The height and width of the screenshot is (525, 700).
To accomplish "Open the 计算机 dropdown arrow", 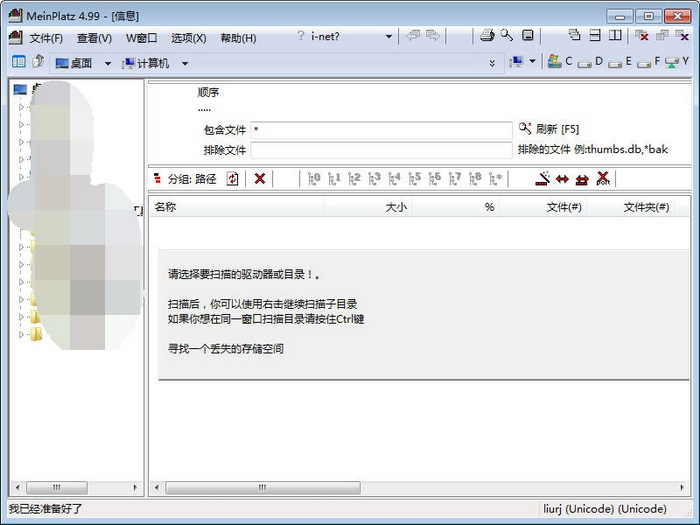I will pyautogui.click(x=184, y=64).
